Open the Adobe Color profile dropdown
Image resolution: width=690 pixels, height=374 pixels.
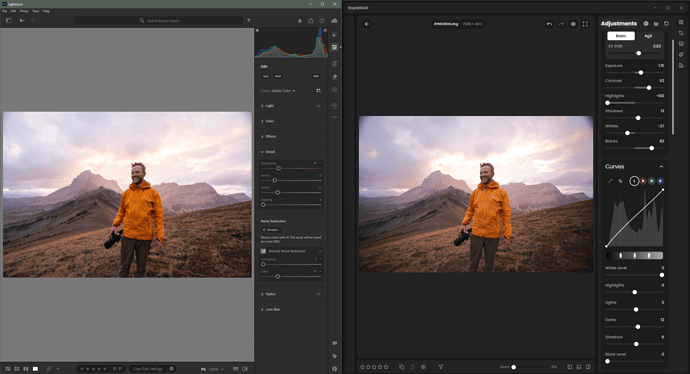point(283,91)
